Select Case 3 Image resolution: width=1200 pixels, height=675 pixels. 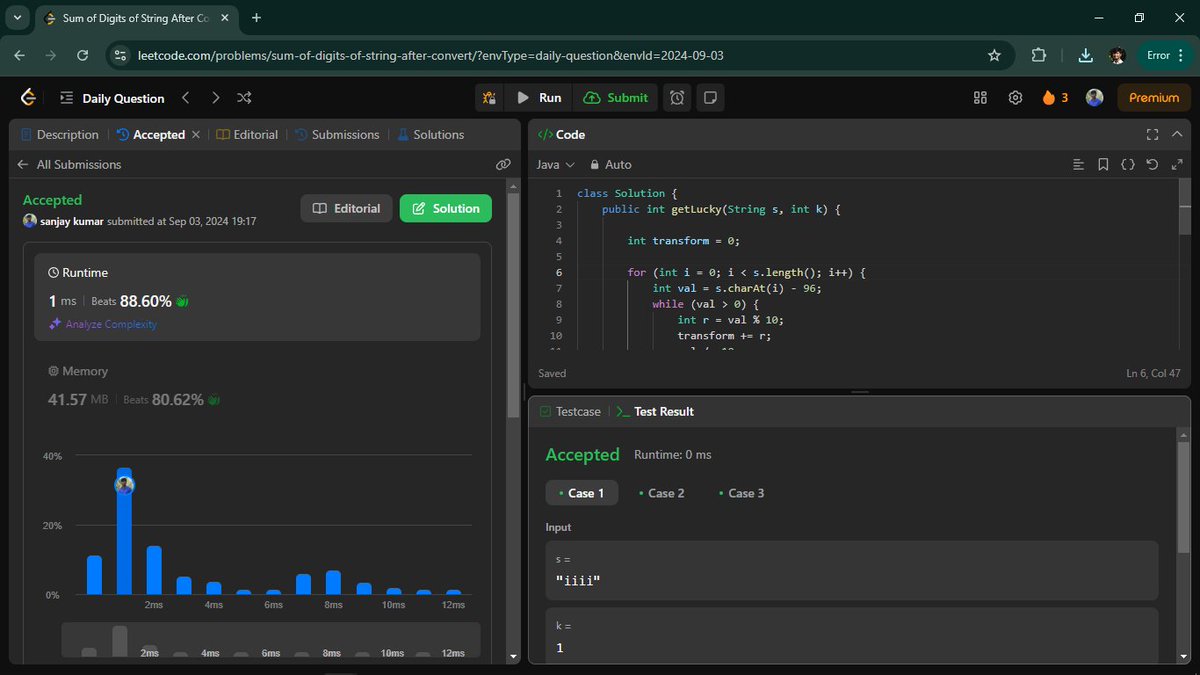742,493
